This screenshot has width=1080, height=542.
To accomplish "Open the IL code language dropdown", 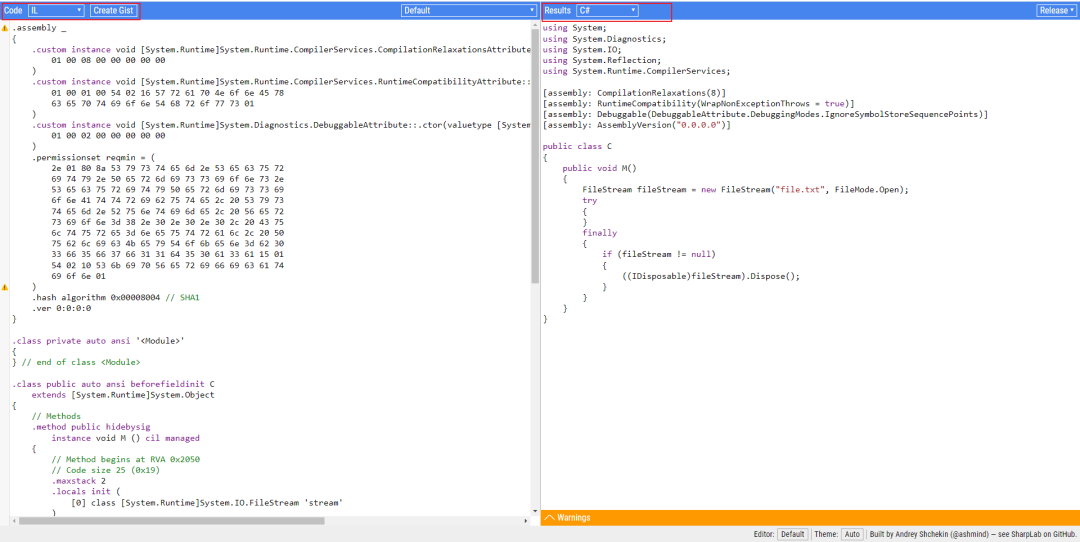I will point(56,10).
